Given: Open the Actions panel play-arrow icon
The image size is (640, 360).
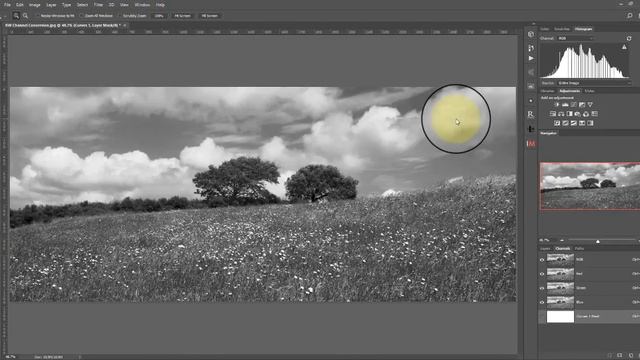Looking at the screenshot, I should (531, 58).
